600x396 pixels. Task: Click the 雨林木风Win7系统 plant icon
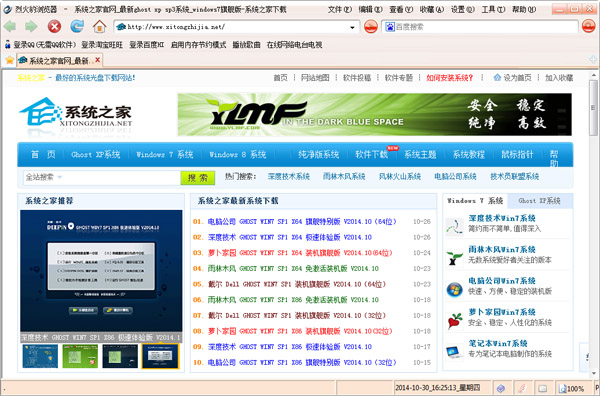click(455, 257)
